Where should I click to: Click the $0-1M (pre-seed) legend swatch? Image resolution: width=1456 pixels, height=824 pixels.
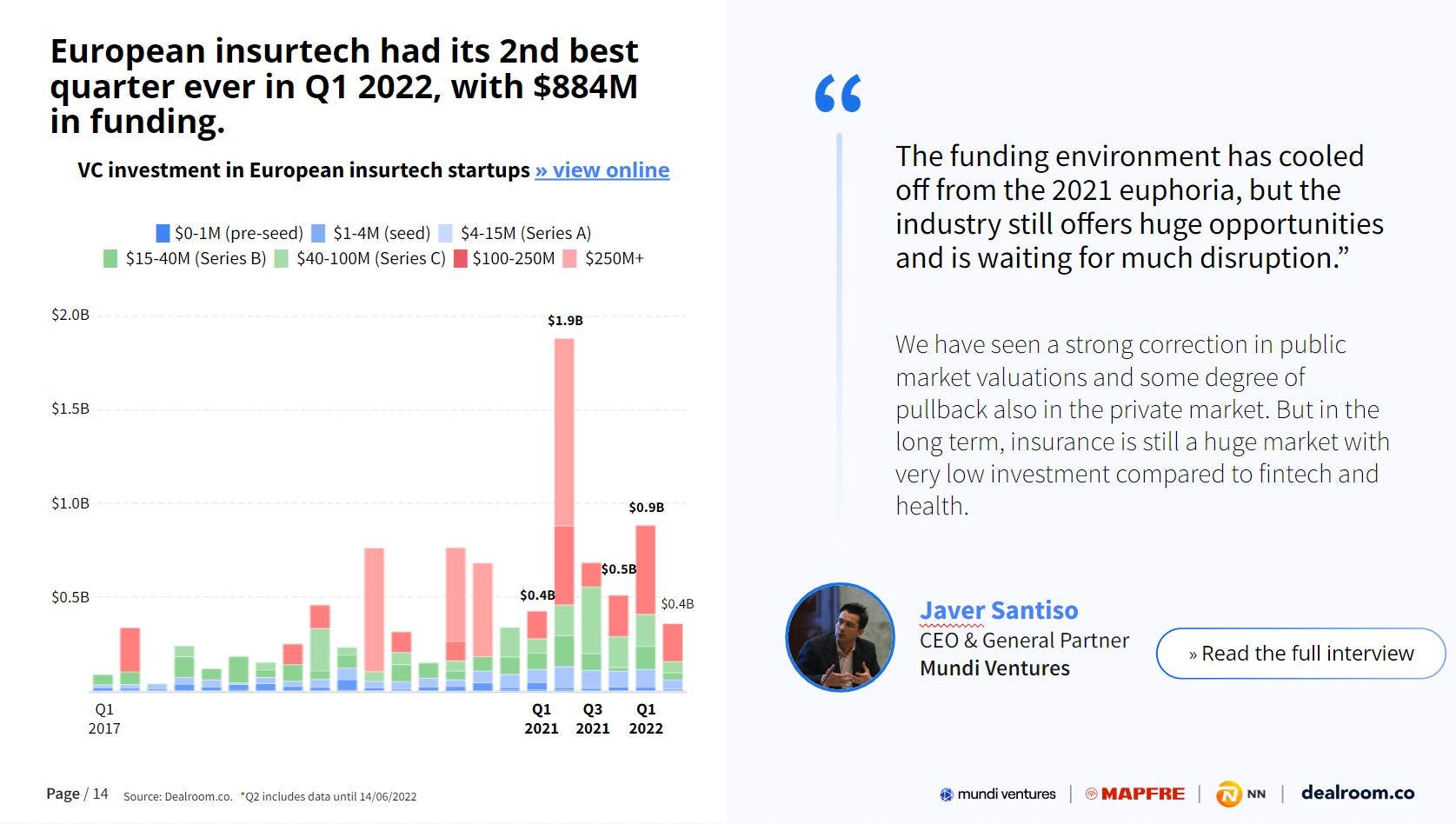click(163, 233)
